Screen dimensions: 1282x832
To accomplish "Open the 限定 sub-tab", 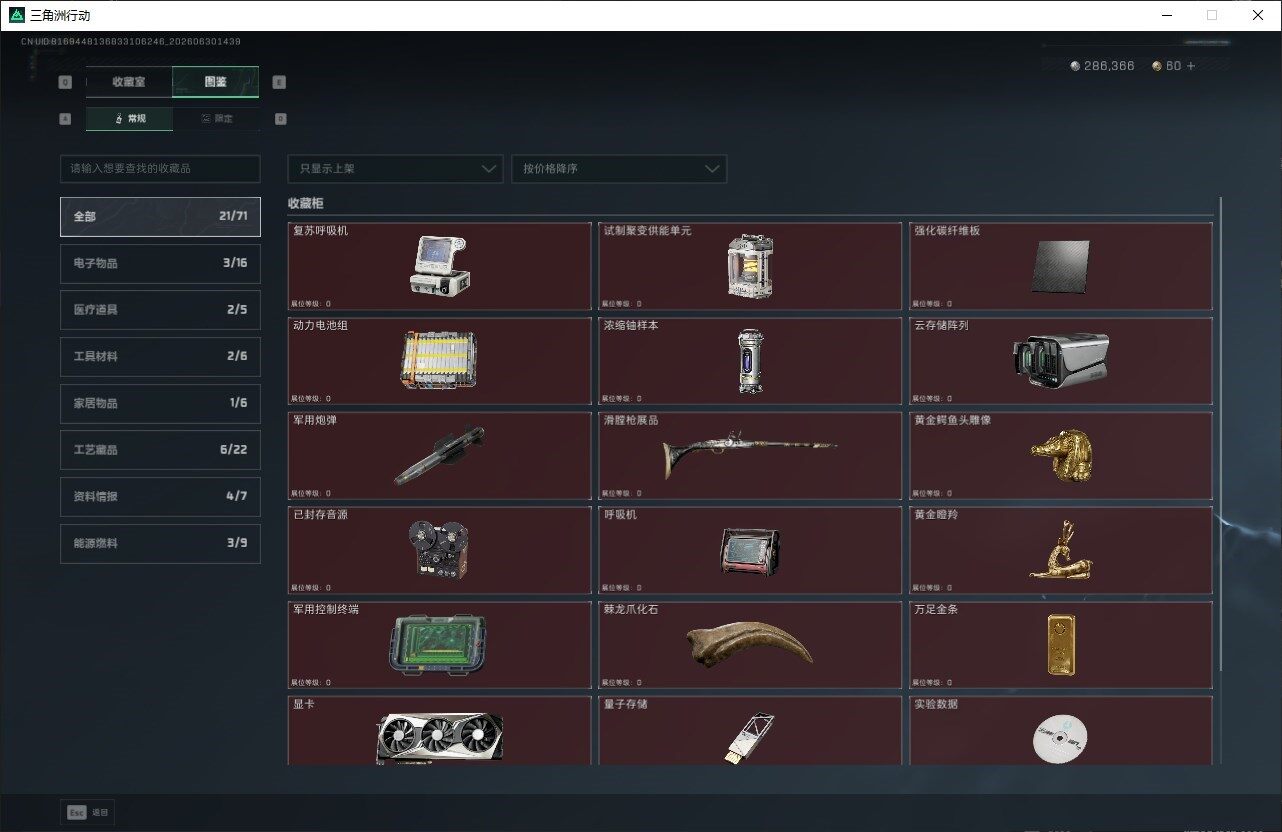I will (216, 118).
